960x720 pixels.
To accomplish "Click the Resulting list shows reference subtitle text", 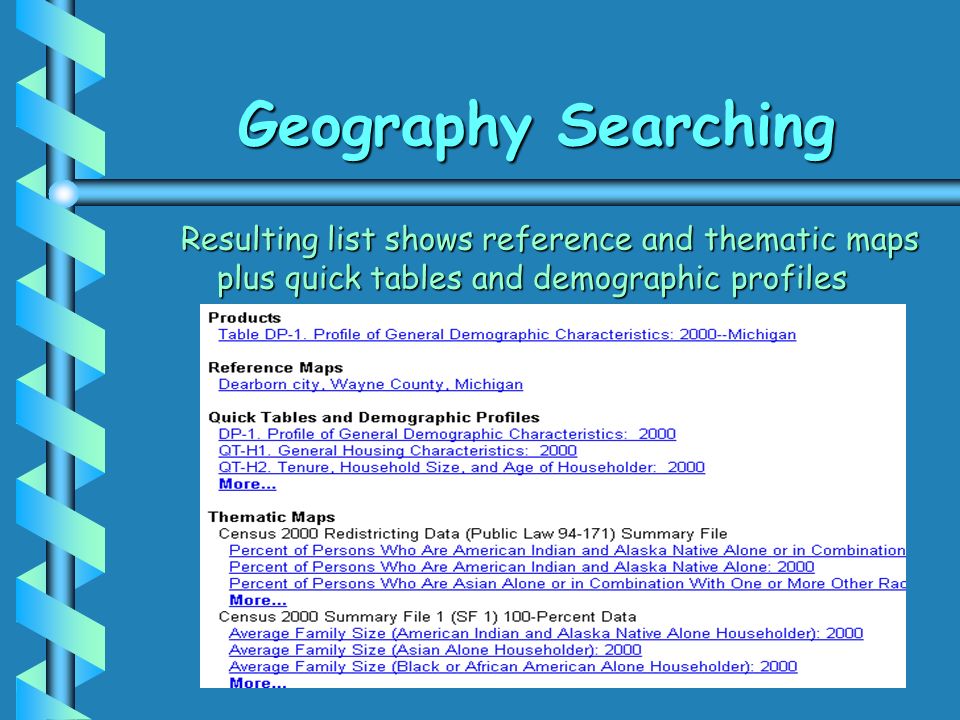I will click(x=549, y=259).
